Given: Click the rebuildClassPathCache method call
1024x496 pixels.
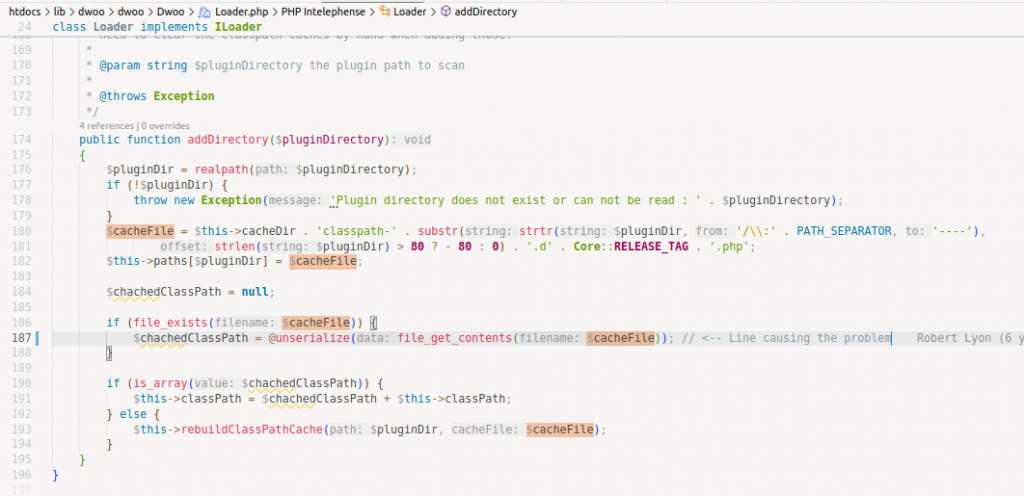Looking at the screenshot, I should coord(243,429).
